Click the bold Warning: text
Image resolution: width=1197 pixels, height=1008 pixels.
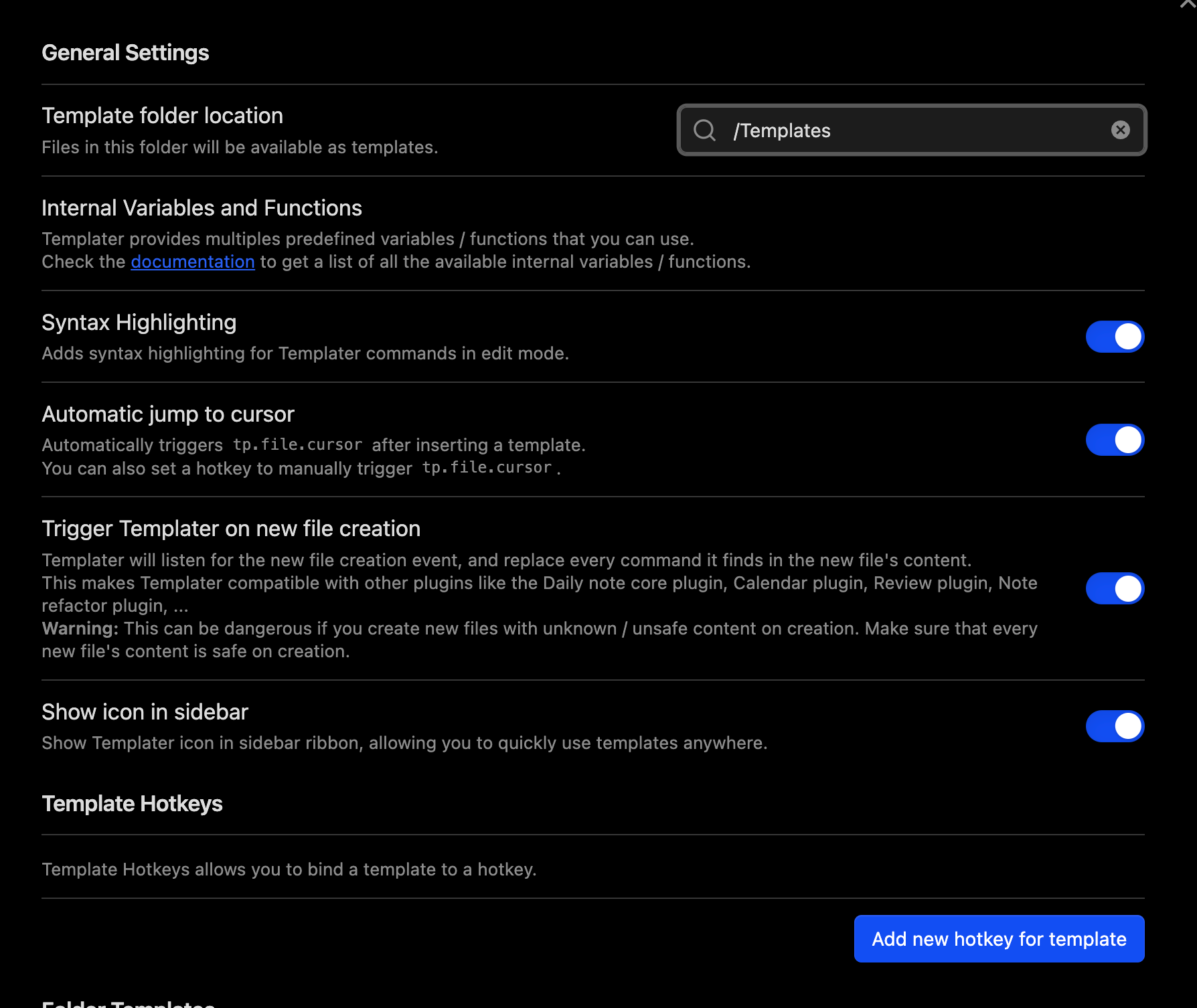[80, 628]
